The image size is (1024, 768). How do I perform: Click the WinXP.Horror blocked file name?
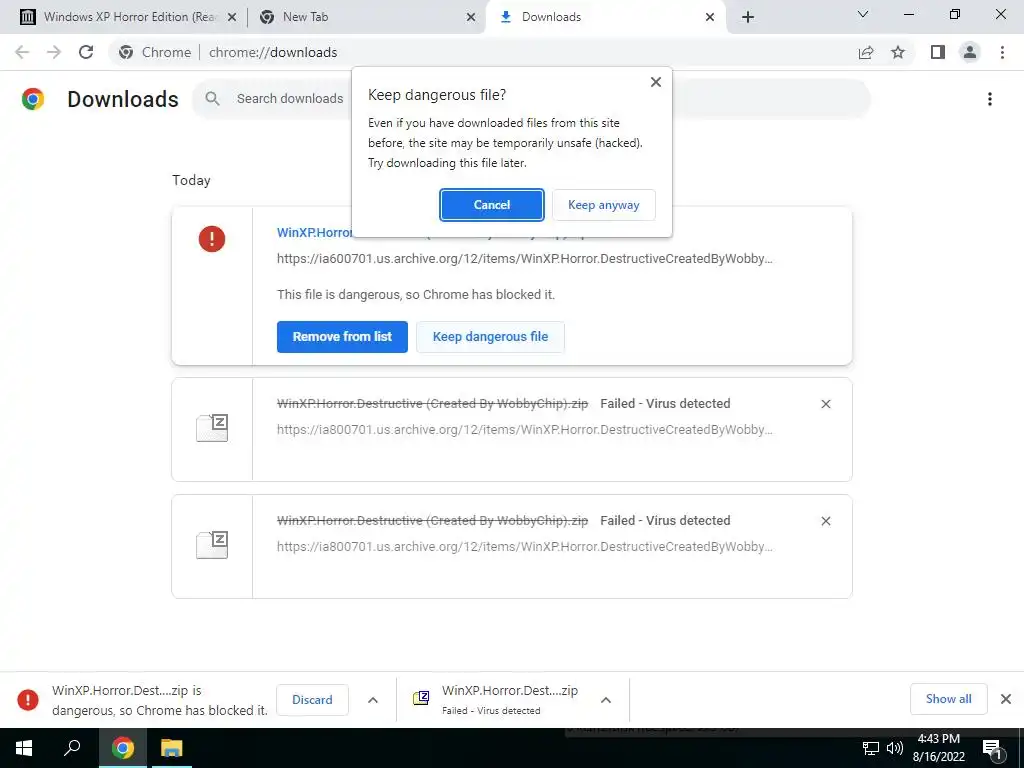315,233
